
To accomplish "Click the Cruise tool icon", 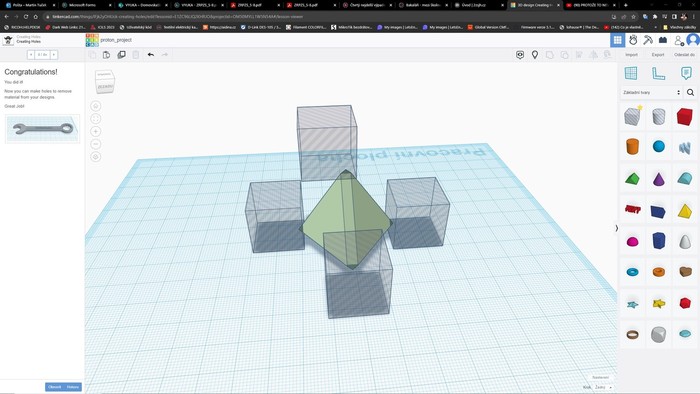I will (608, 54).
